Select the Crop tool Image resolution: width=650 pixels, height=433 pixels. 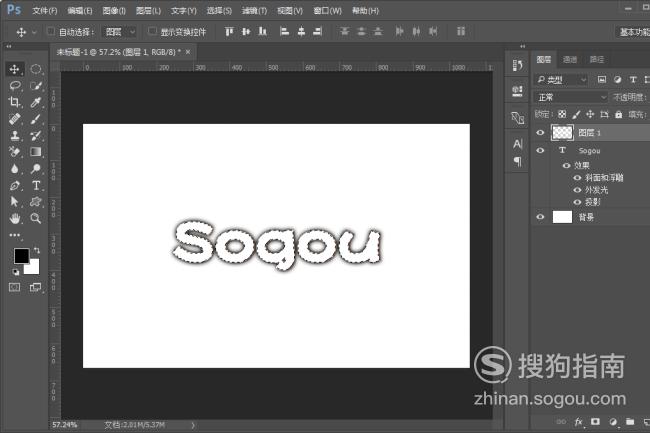[15, 102]
